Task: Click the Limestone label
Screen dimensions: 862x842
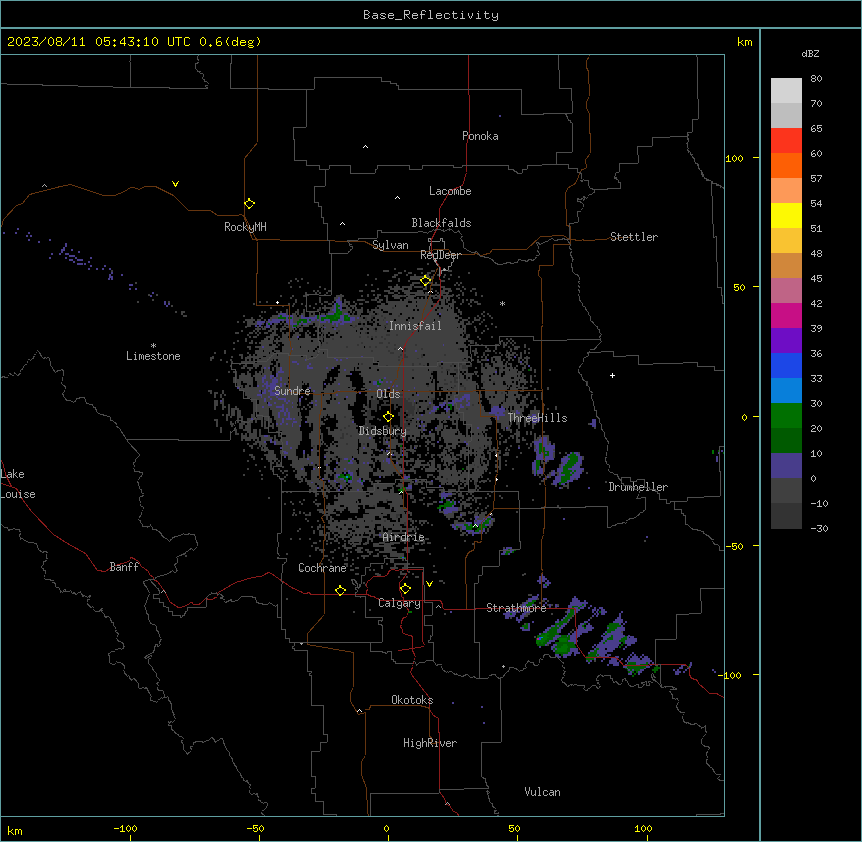Action: coord(153,356)
